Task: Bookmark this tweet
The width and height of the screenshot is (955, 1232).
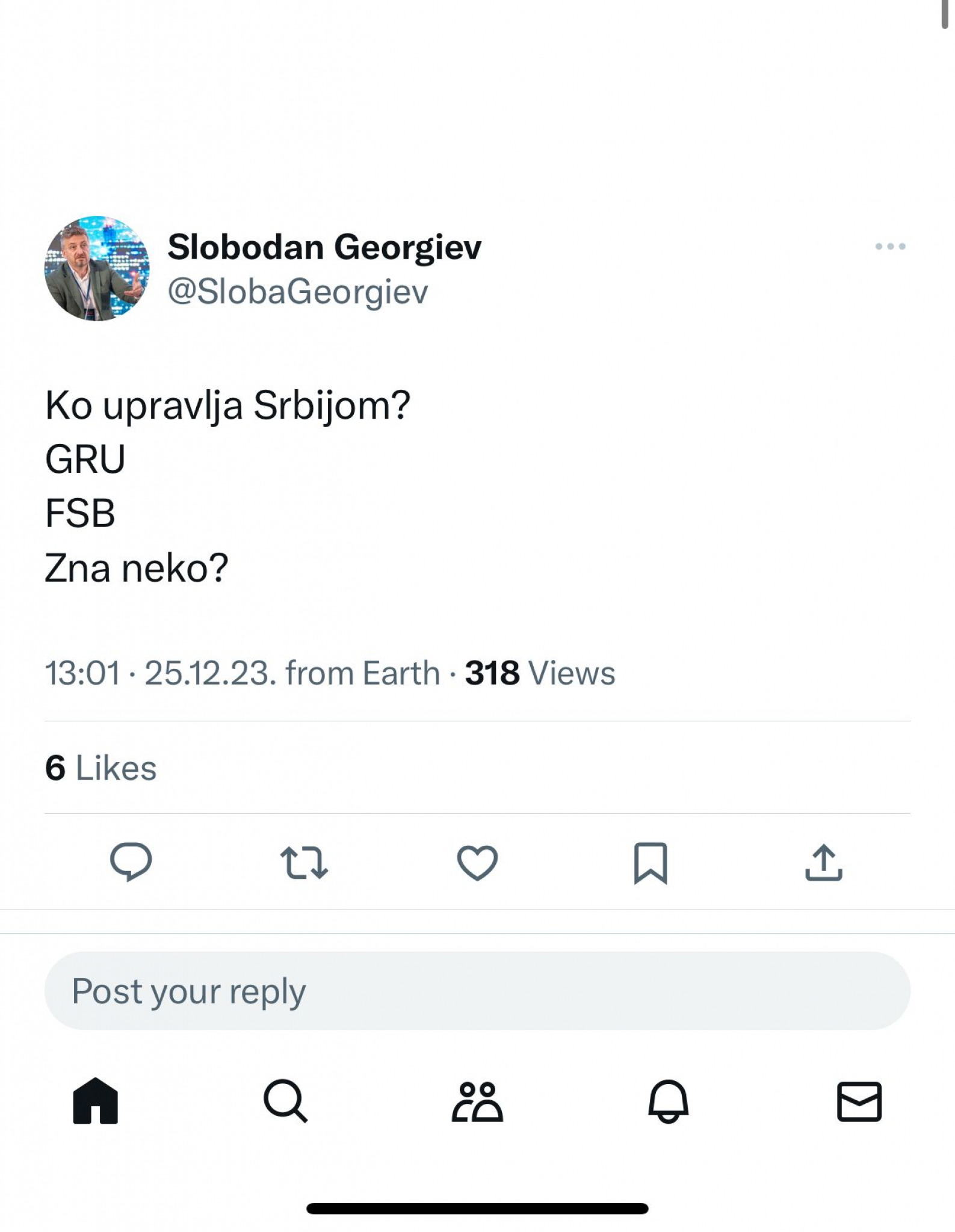Action: [651, 863]
